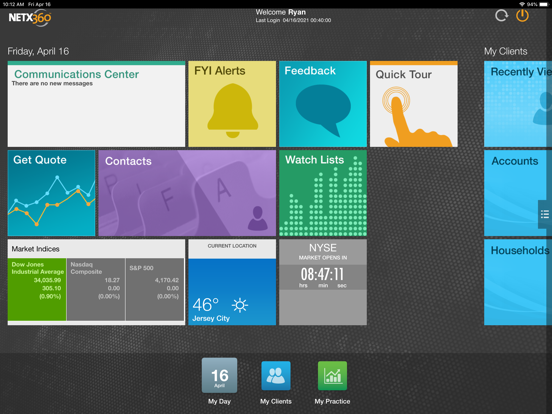Tap the My Clients section heading
The image size is (552, 414).
506,51
